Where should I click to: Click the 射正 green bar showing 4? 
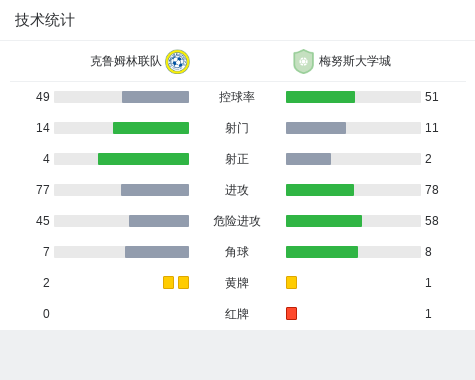coord(143,159)
